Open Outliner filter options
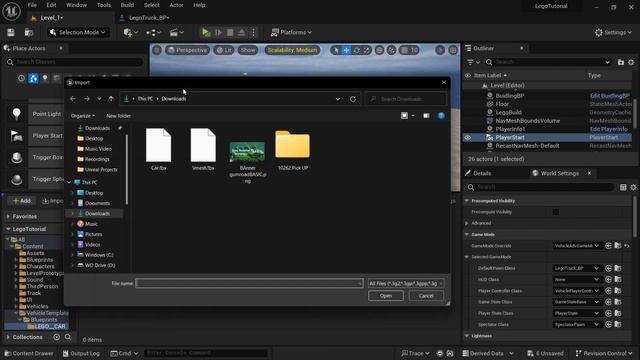Image resolution: width=640 pixels, height=360 pixels. (473, 62)
